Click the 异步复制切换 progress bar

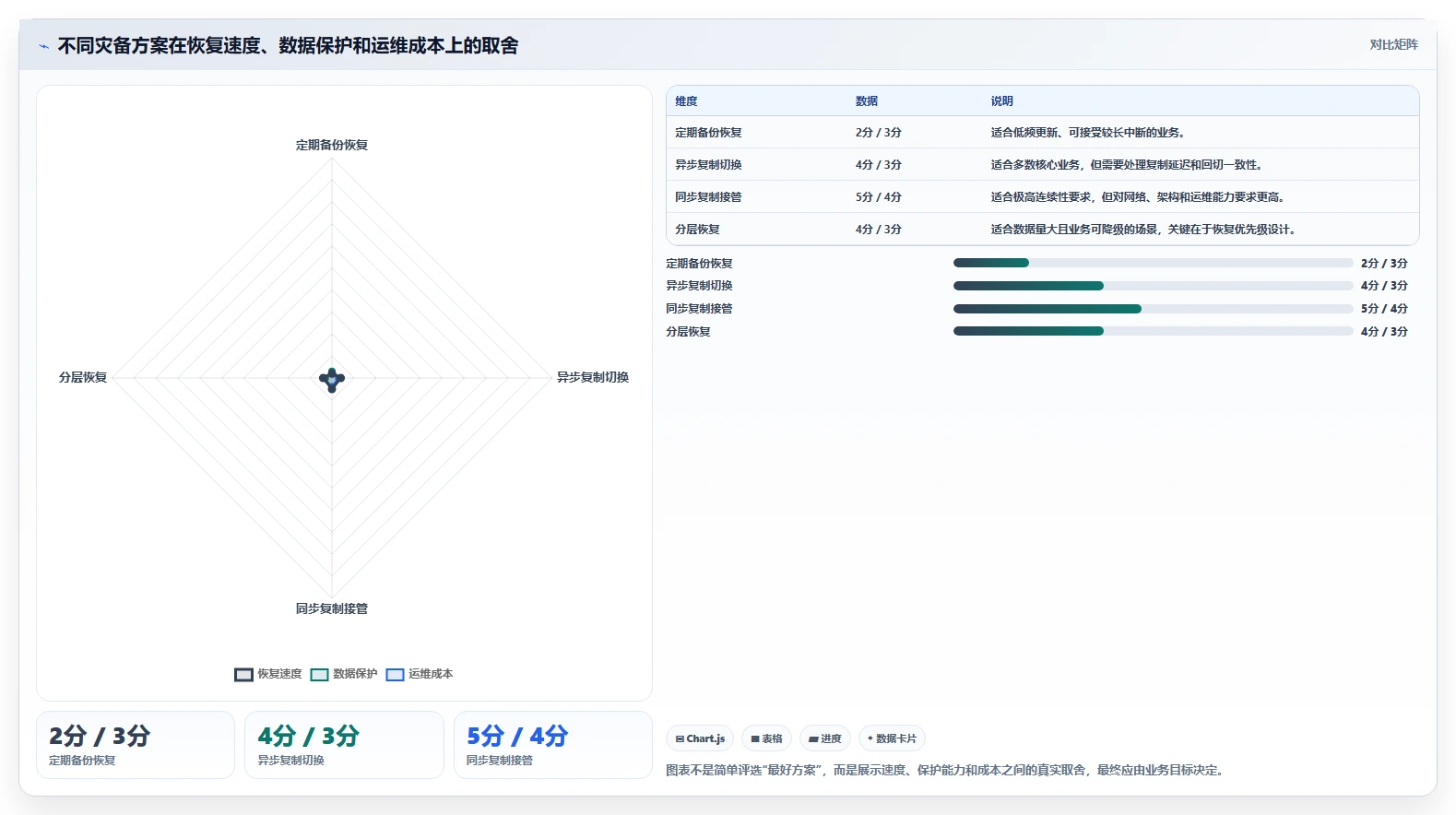tap(1153, 286)
